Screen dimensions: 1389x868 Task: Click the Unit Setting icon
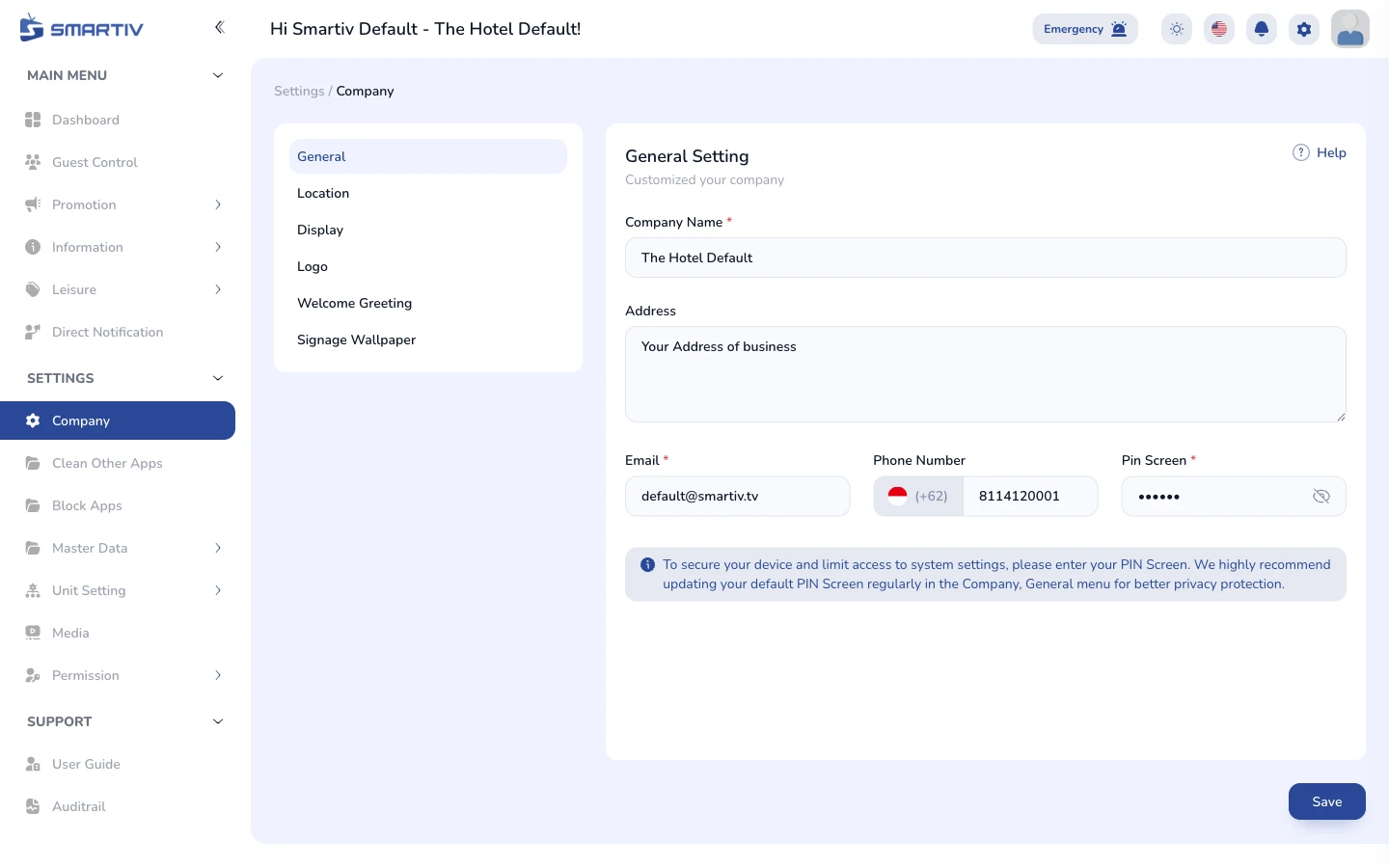pos(33,590)
